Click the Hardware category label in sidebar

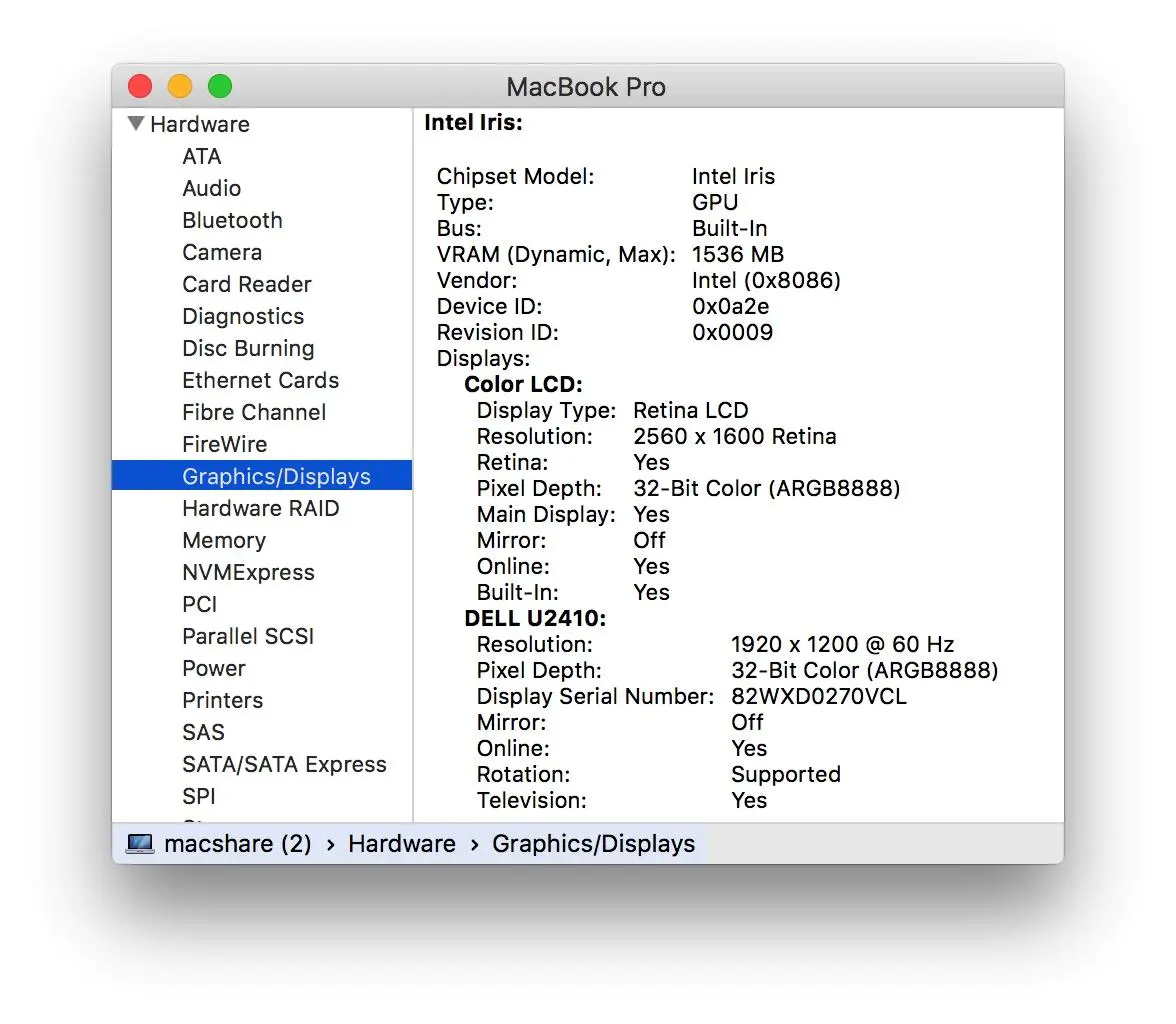(200, 125)
